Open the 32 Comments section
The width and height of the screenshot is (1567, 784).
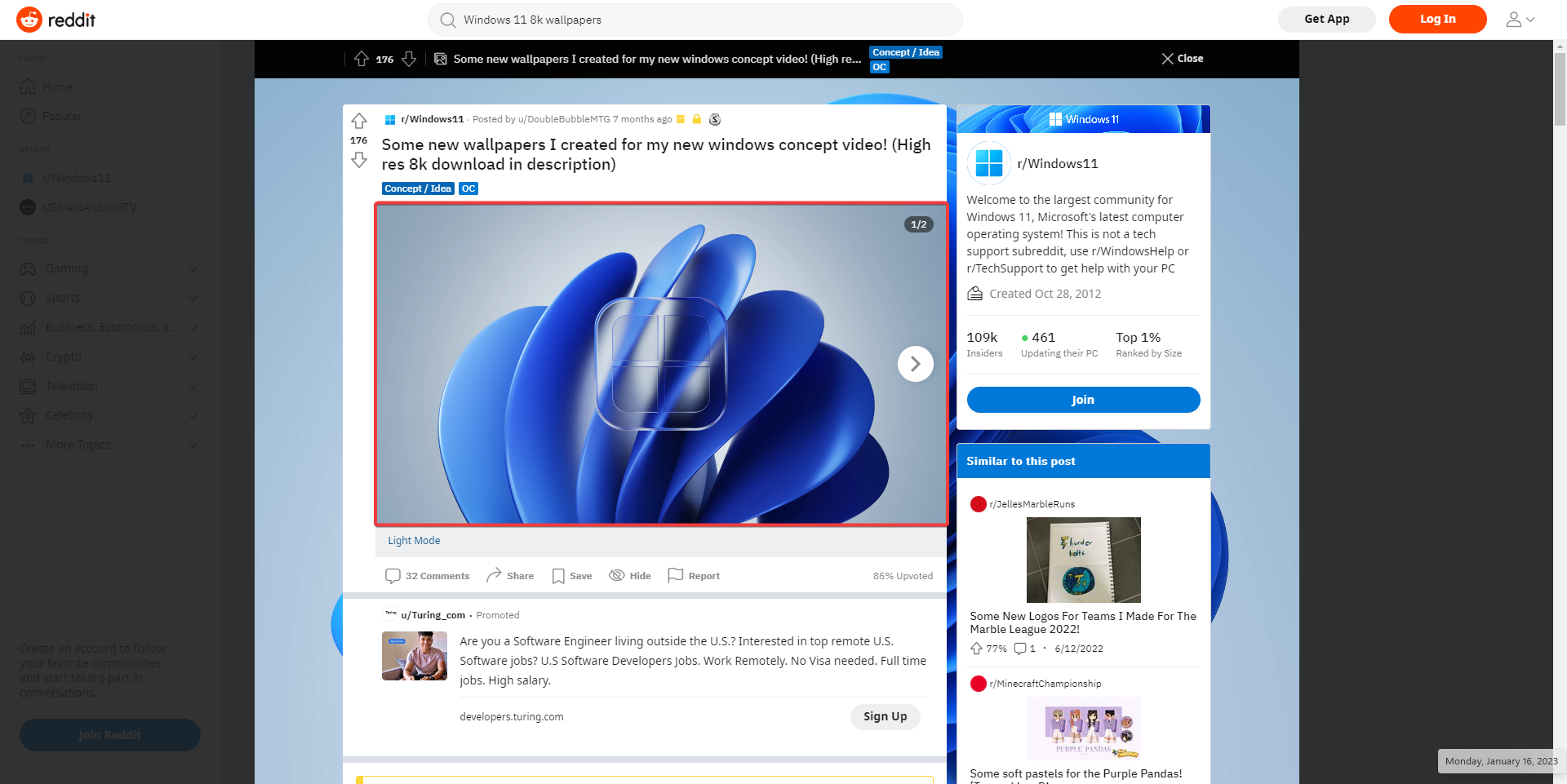427,576
